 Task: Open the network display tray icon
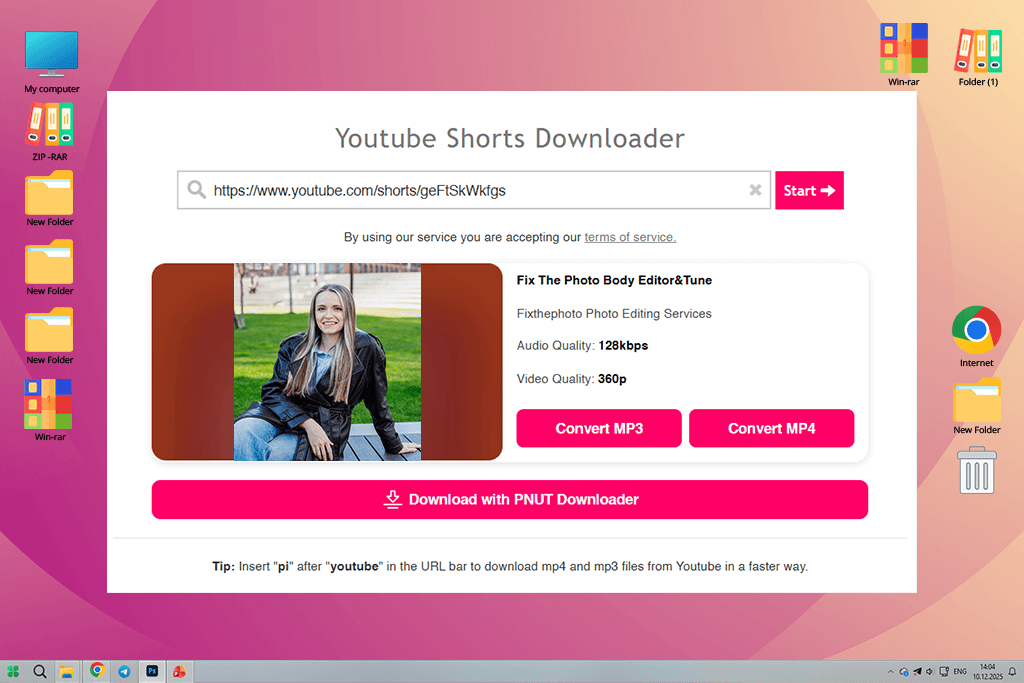coord(944,671)
